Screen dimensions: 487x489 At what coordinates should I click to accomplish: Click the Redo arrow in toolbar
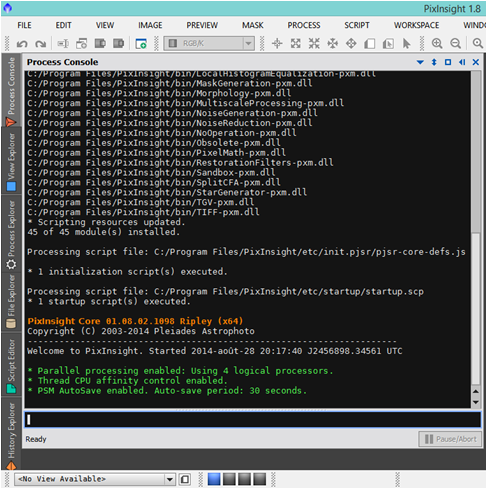point(40,44)
